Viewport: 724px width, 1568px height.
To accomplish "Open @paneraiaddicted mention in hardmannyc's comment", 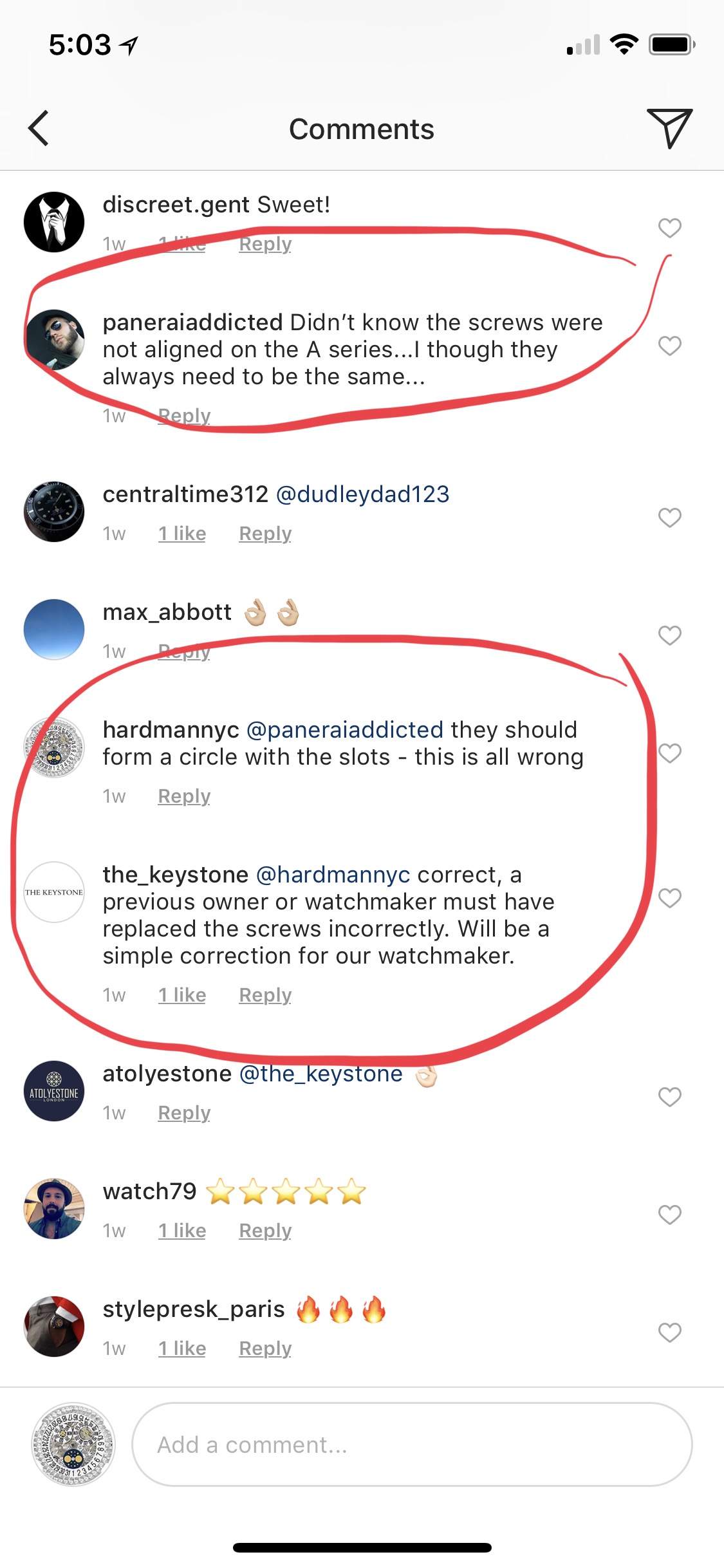I will (x=344, y=730).
